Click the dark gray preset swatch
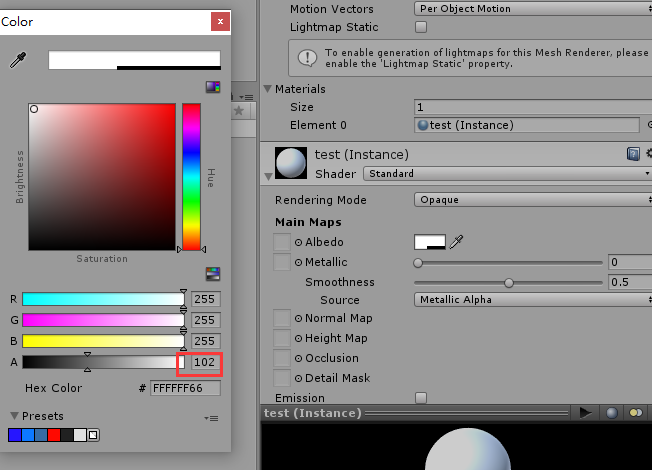 67,435
